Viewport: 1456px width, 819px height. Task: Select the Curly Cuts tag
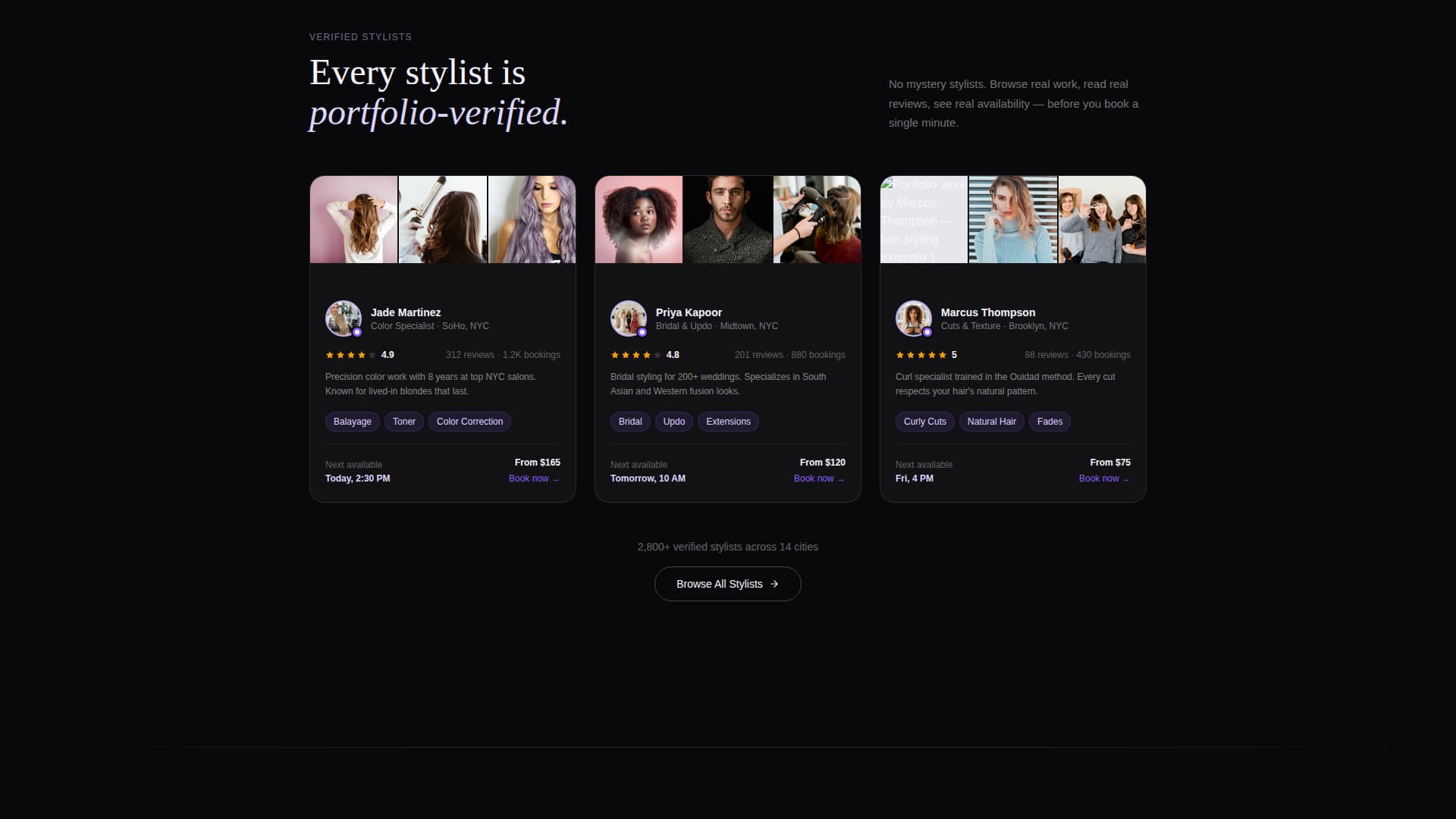(x=925, y=422)
